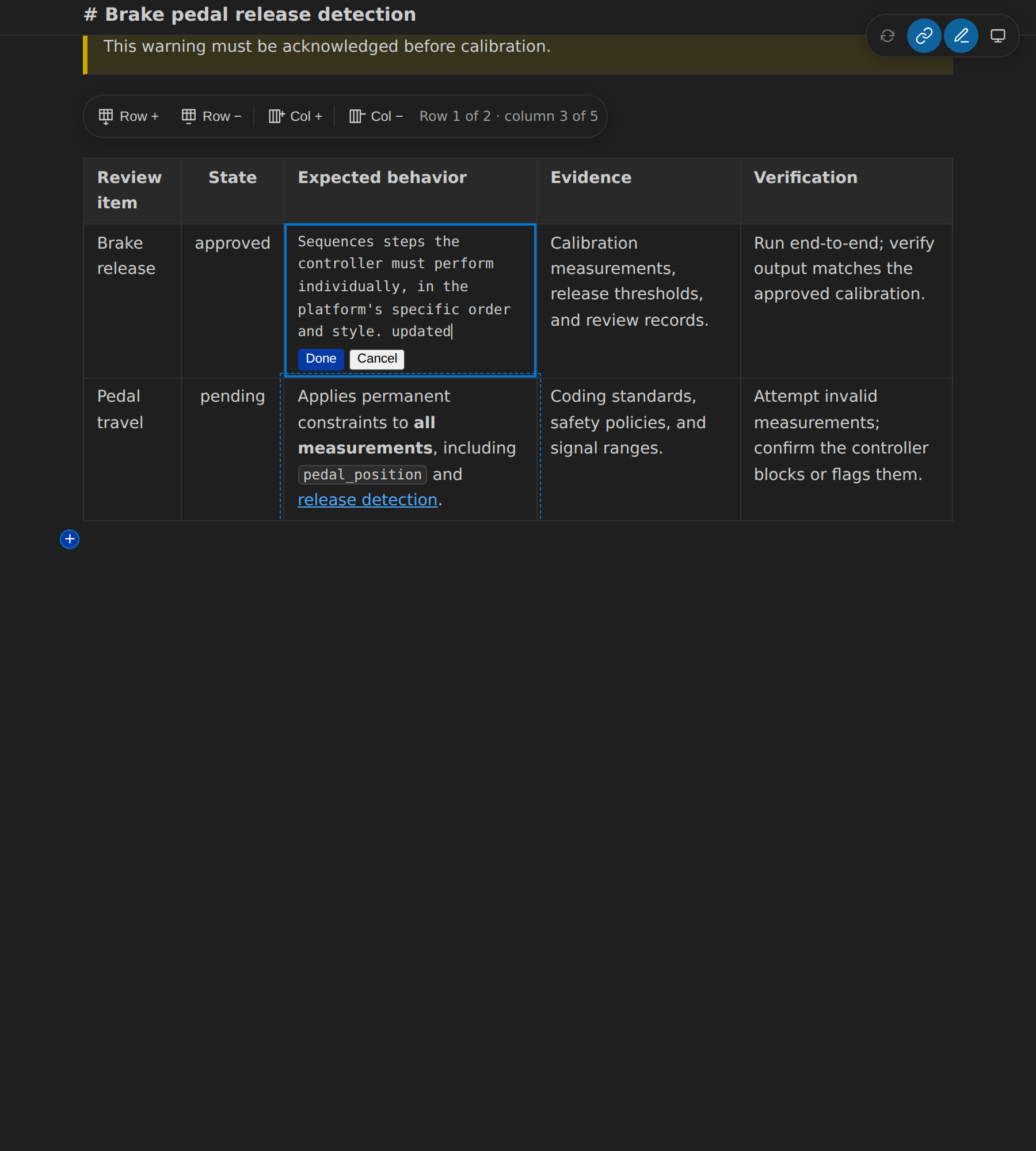The height and width of the screenshot is (1151, 1036).
Task: Click the 'Evidence' column header
Action: (638, 191)
